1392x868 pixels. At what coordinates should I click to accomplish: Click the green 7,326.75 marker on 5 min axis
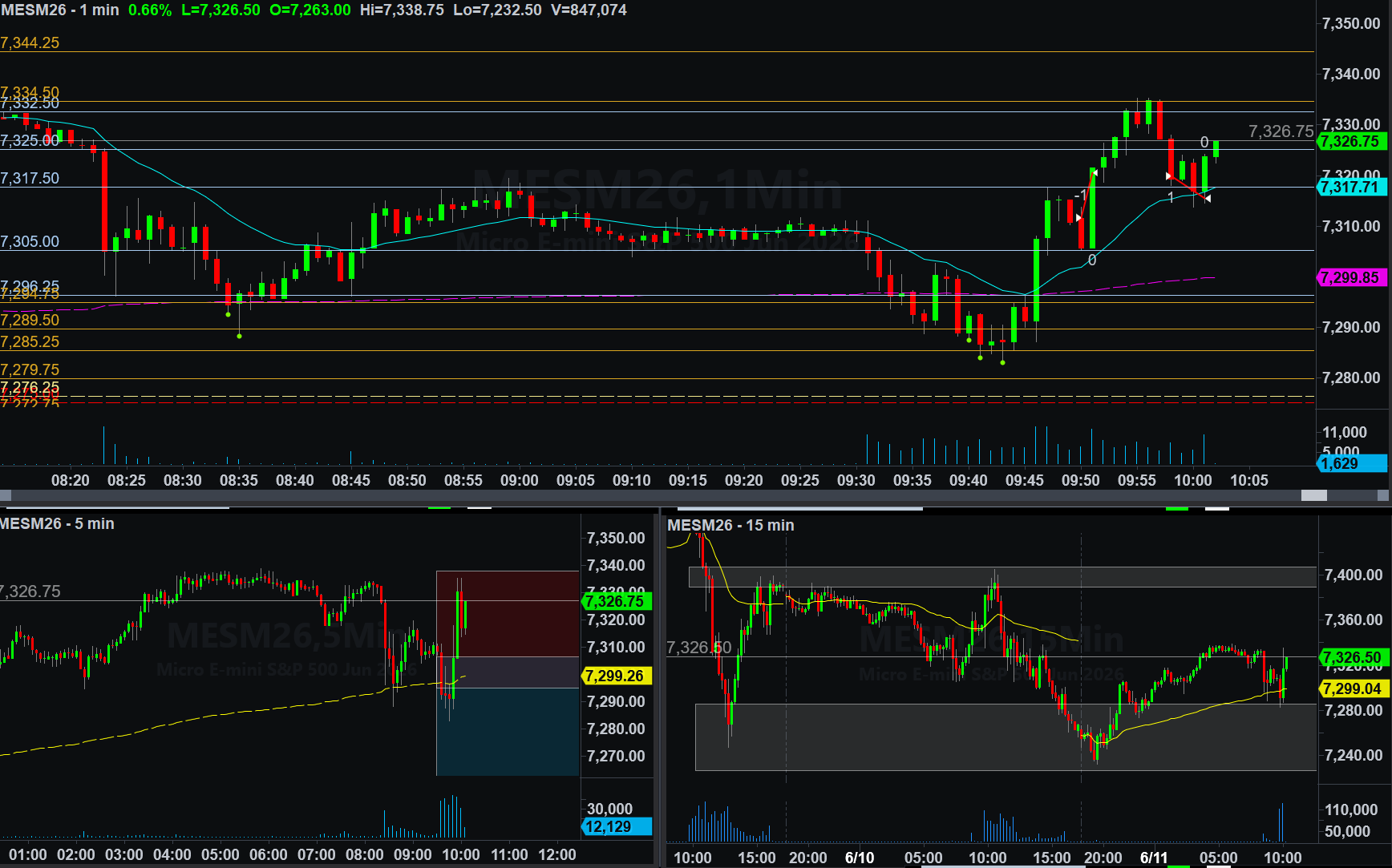coord(616,601)
